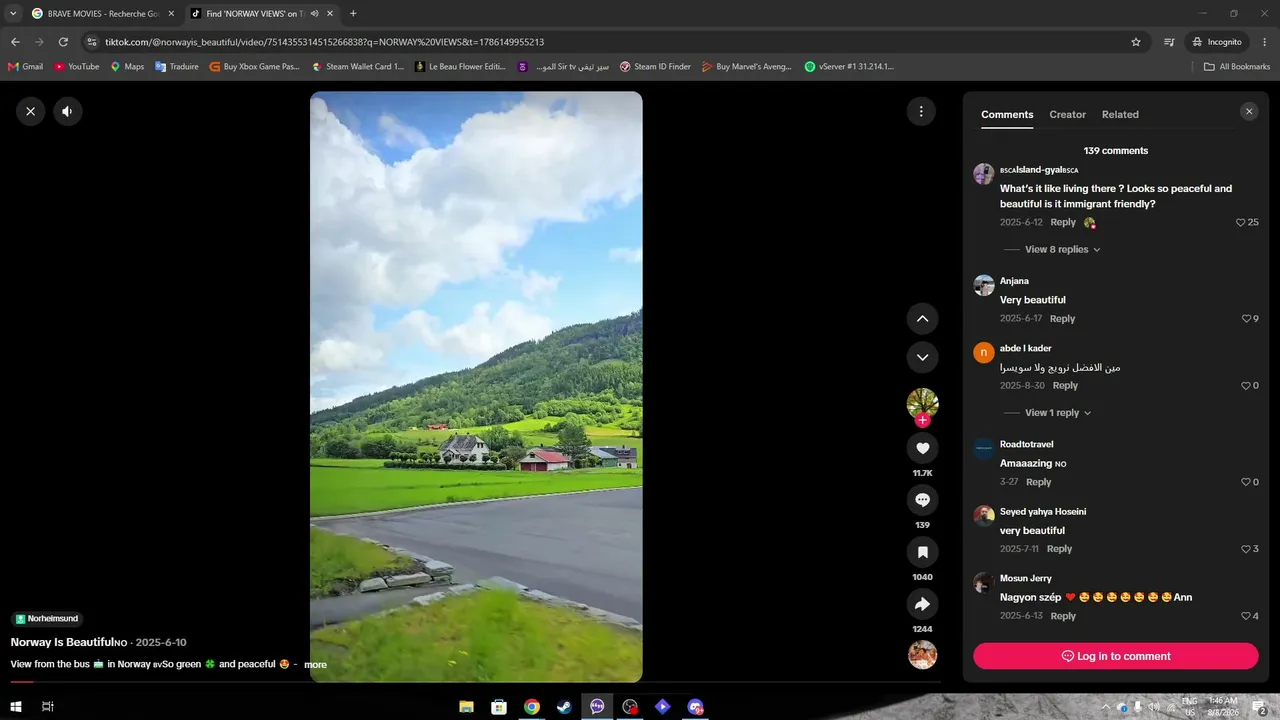Open the Chrome three-dot menu
This screenshot has height=720, width=1280.
[1265, 42]
